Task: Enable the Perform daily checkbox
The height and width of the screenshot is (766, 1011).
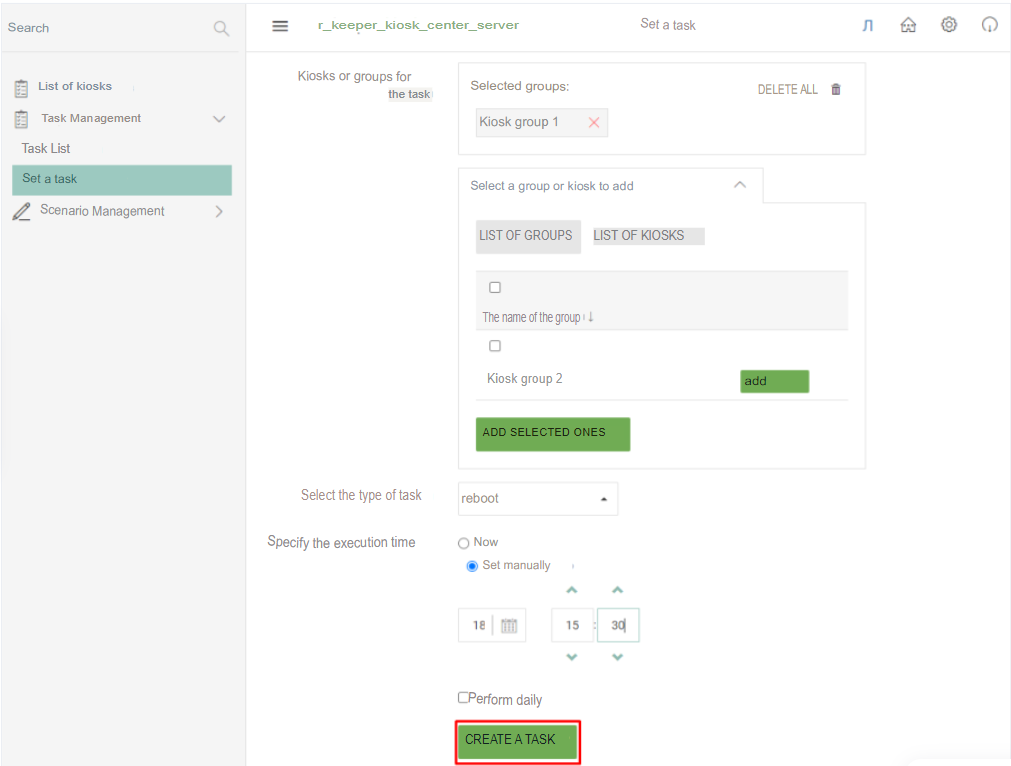Action: 463,698
